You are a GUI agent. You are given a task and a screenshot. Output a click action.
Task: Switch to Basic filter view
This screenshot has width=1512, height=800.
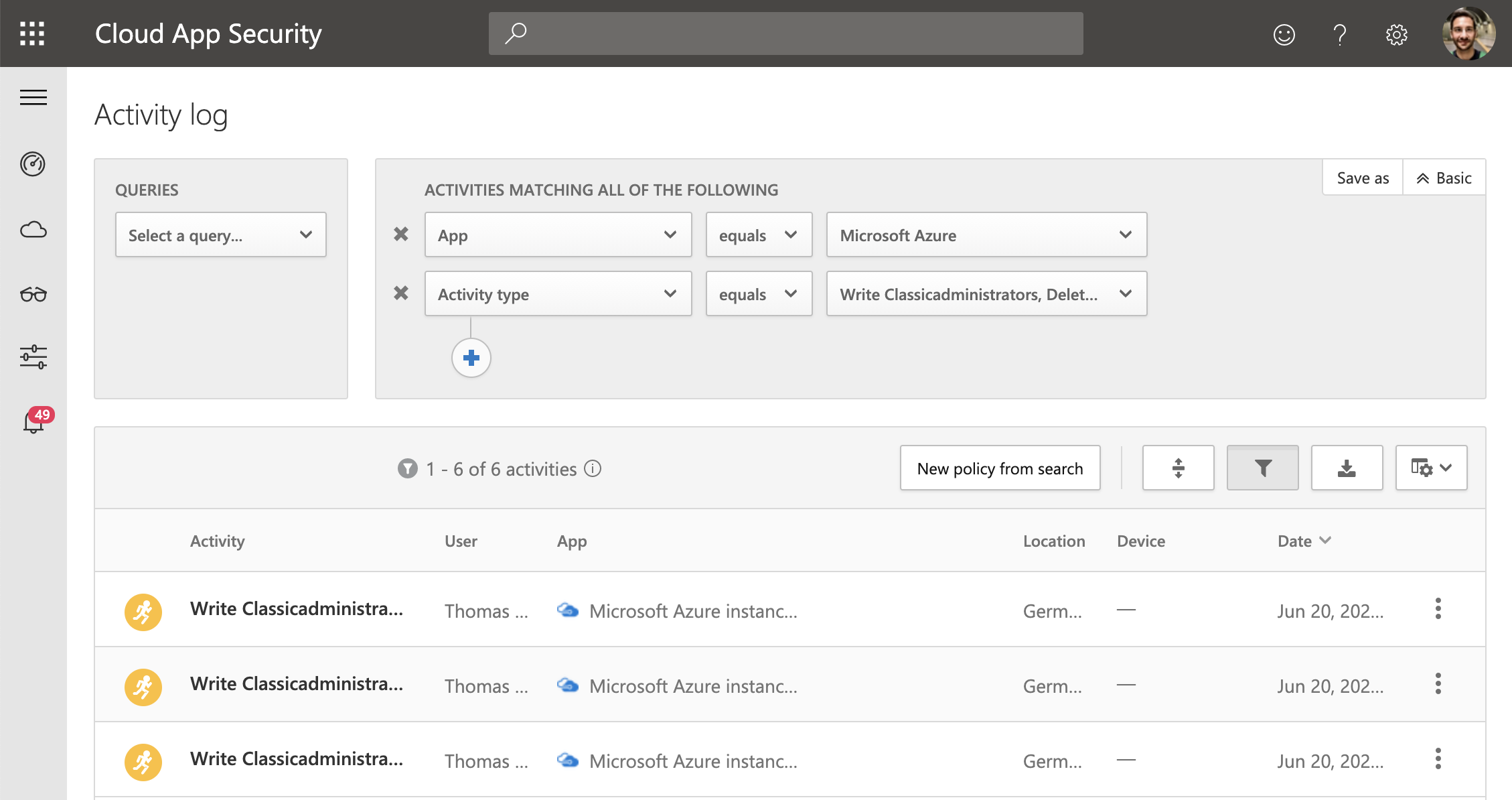point(1444,178)
